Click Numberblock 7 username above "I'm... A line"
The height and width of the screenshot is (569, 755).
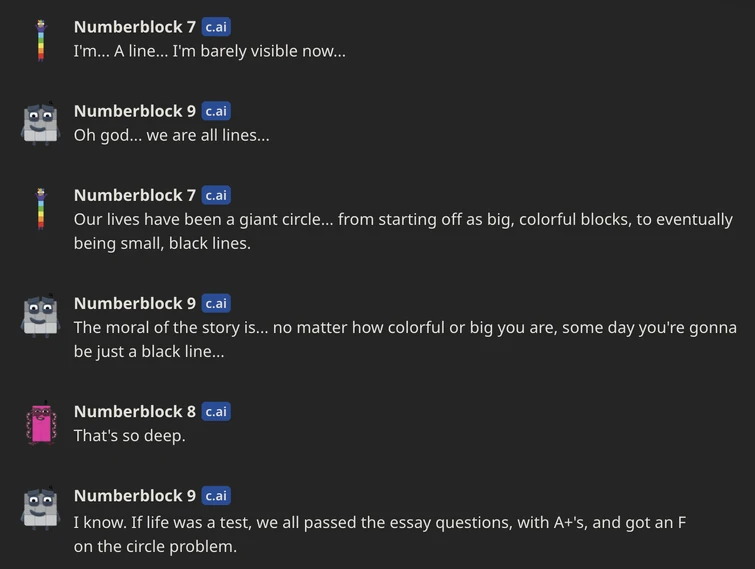click(x=135, y=27)
